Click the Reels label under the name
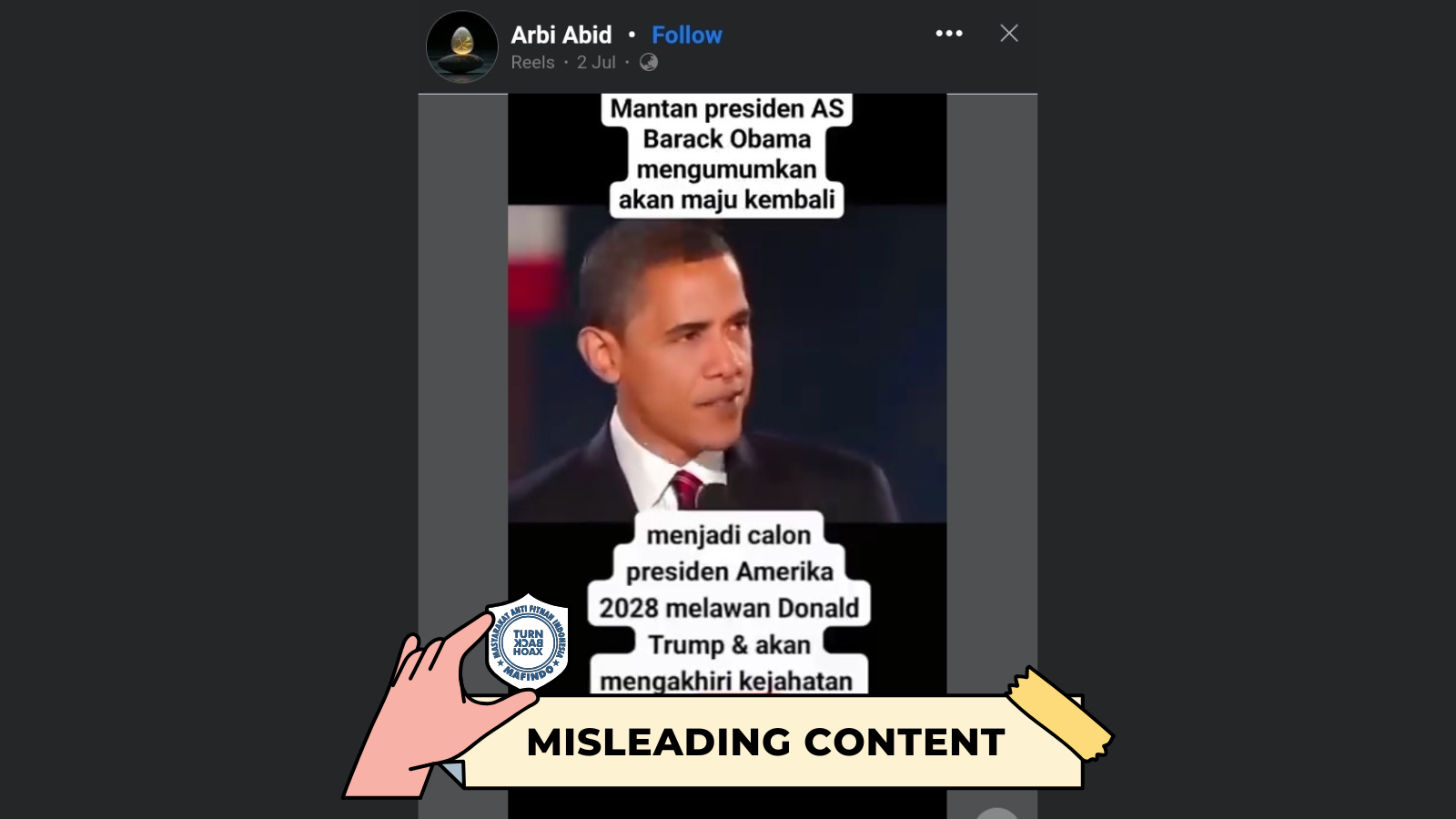Screen dimensions: 1456x819 [x=532, y=62]
